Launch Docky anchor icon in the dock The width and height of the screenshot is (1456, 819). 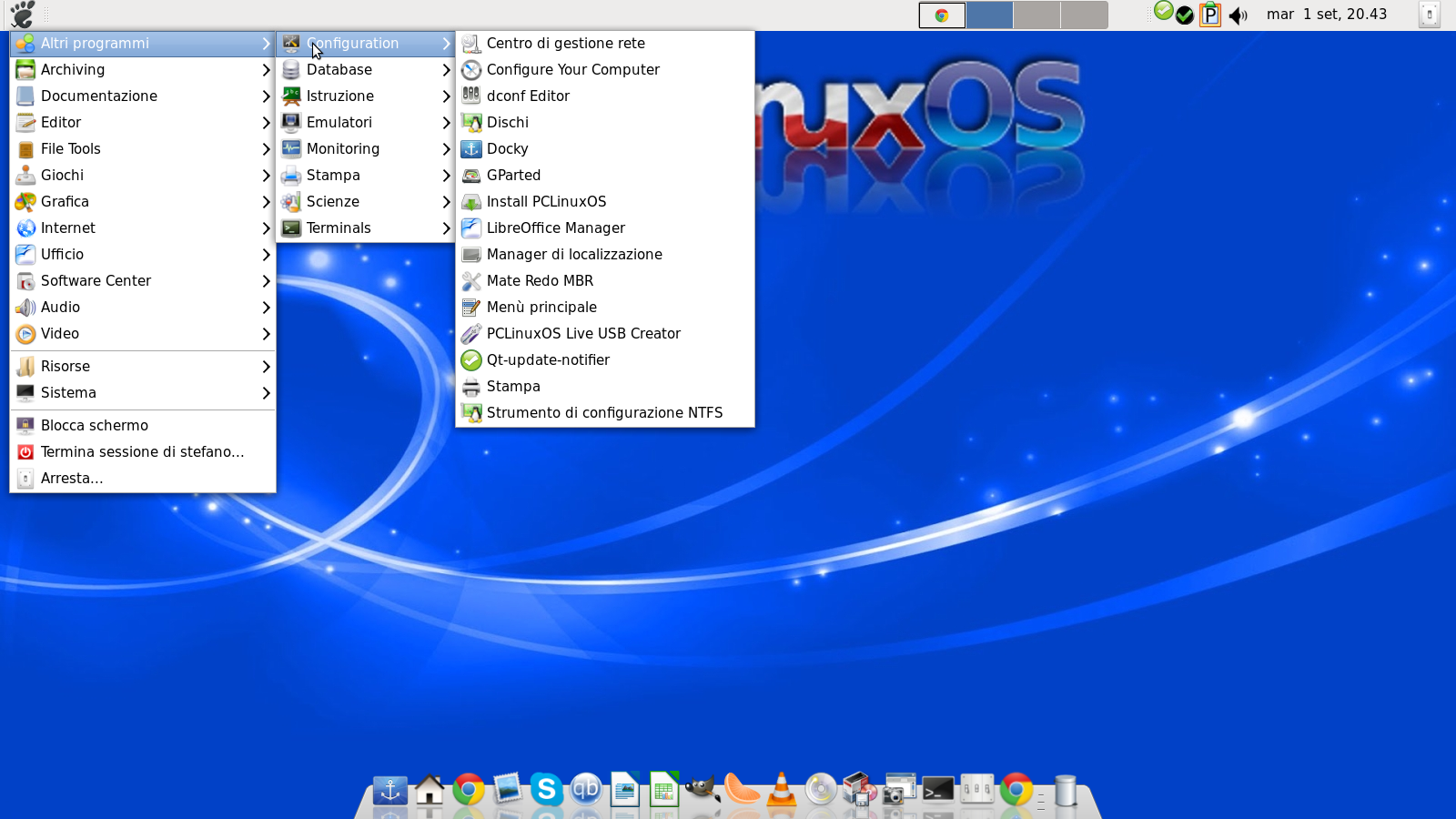click(x=390, y=790)
